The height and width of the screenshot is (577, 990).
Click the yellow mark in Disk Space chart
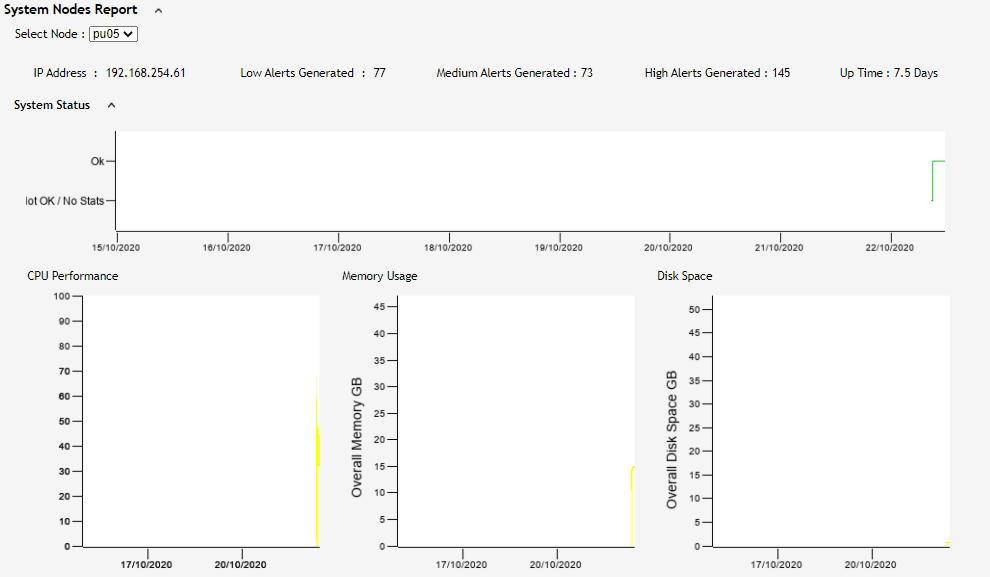point(947,543)
